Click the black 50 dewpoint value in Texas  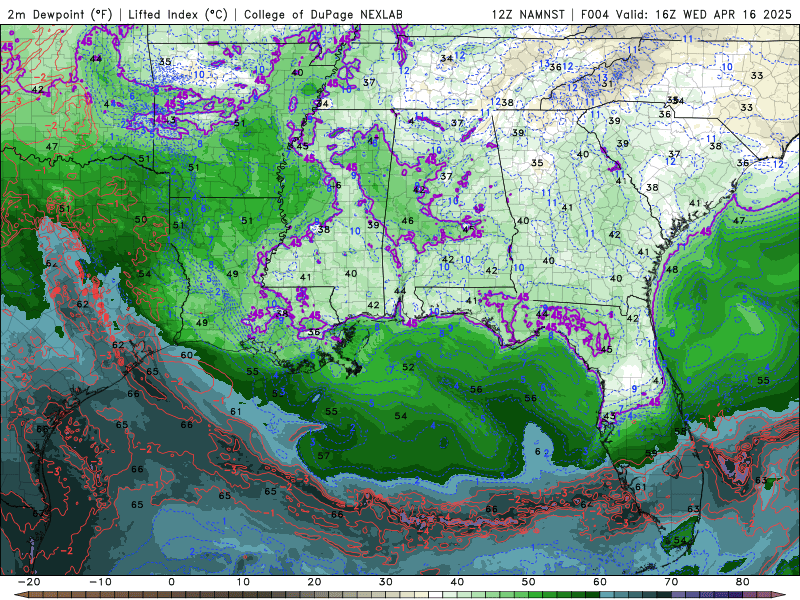pos(141,219)
